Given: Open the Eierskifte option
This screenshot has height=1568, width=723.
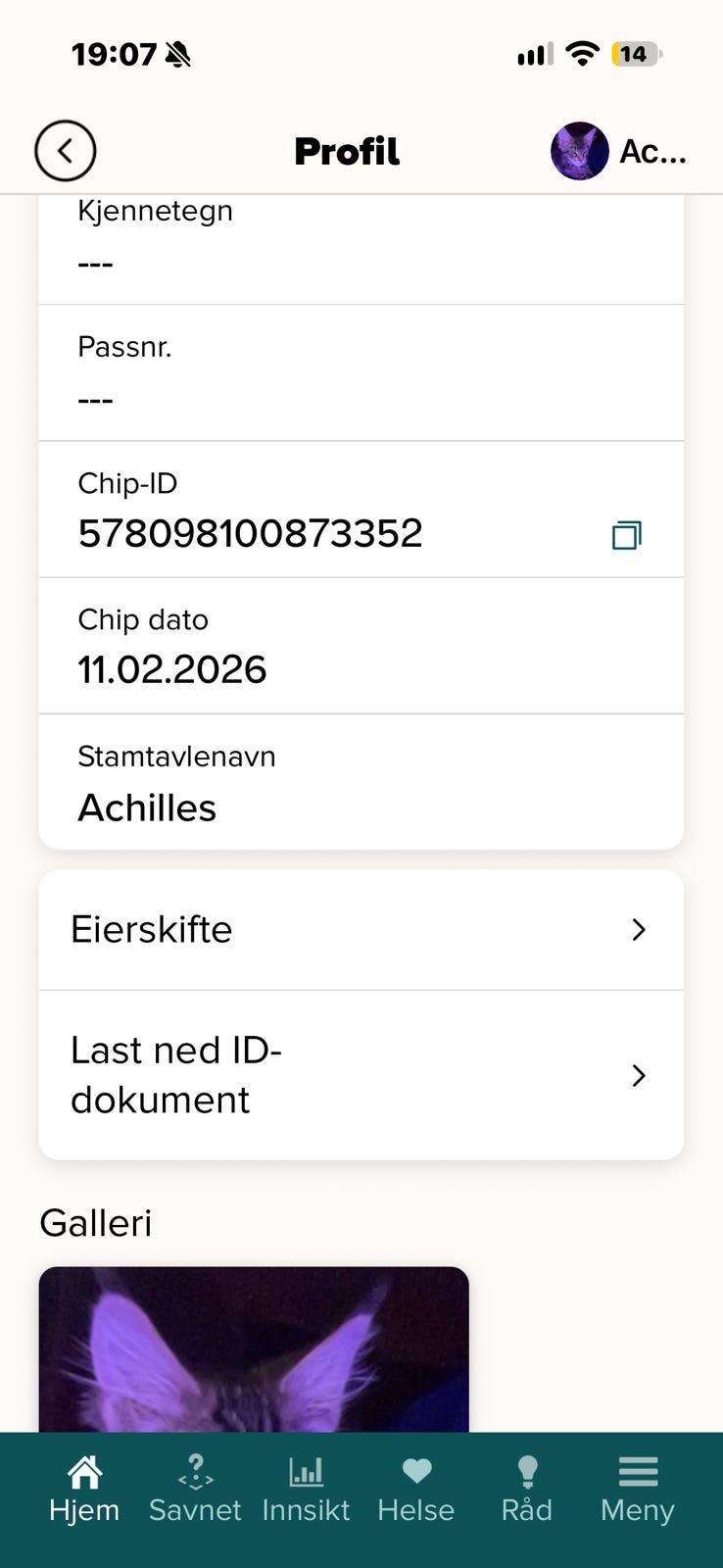Looking at the screenshot, I should point(361,930).
